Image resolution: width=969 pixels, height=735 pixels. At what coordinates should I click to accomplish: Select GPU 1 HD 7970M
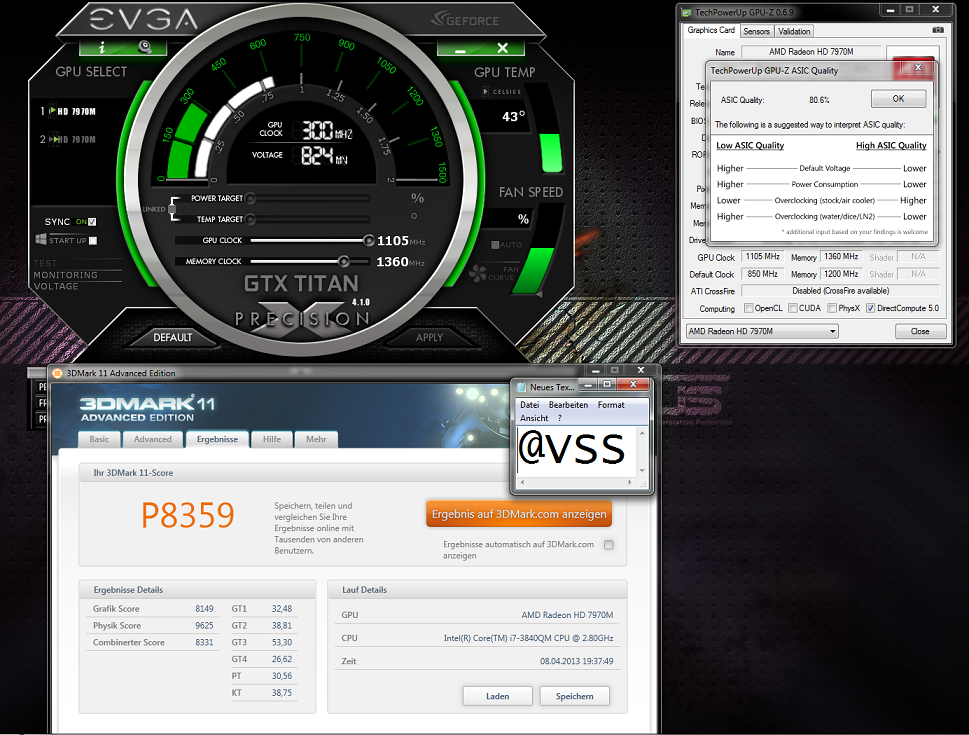pos(68,112)
